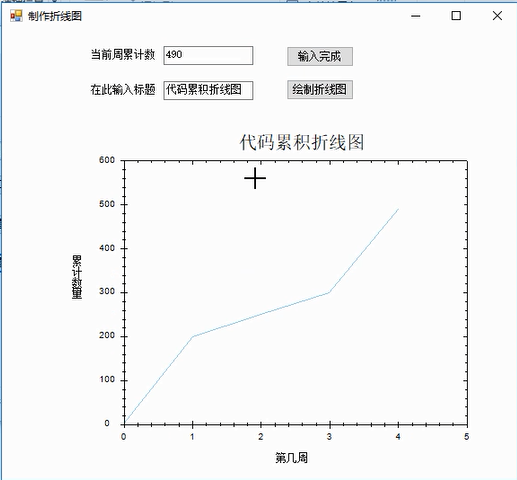The width and height of the screenshot is (517, 480).
Task: Click the Y-axis value 600
Action: [107, 160]
